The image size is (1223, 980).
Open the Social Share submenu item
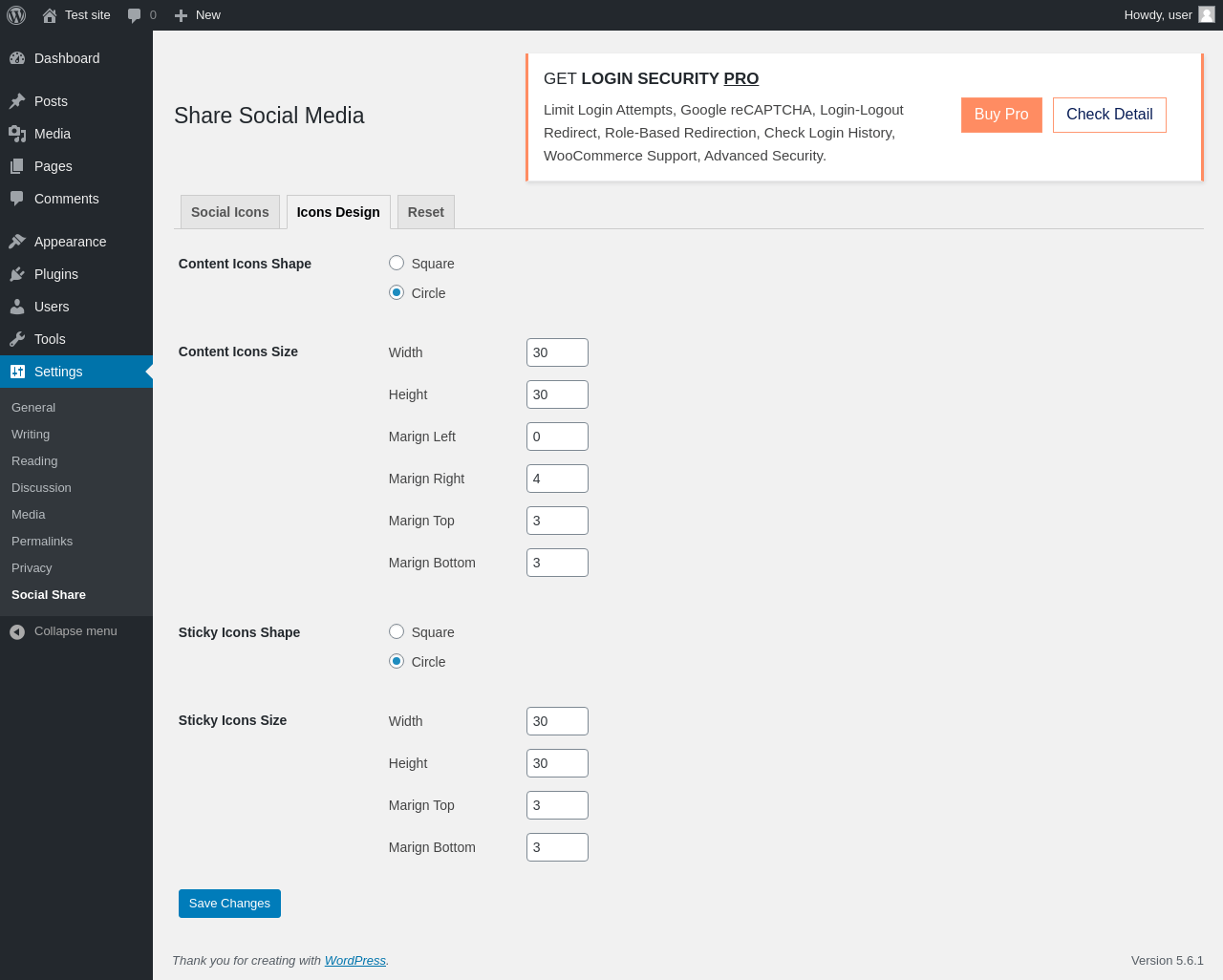click(x=49, y=594)
